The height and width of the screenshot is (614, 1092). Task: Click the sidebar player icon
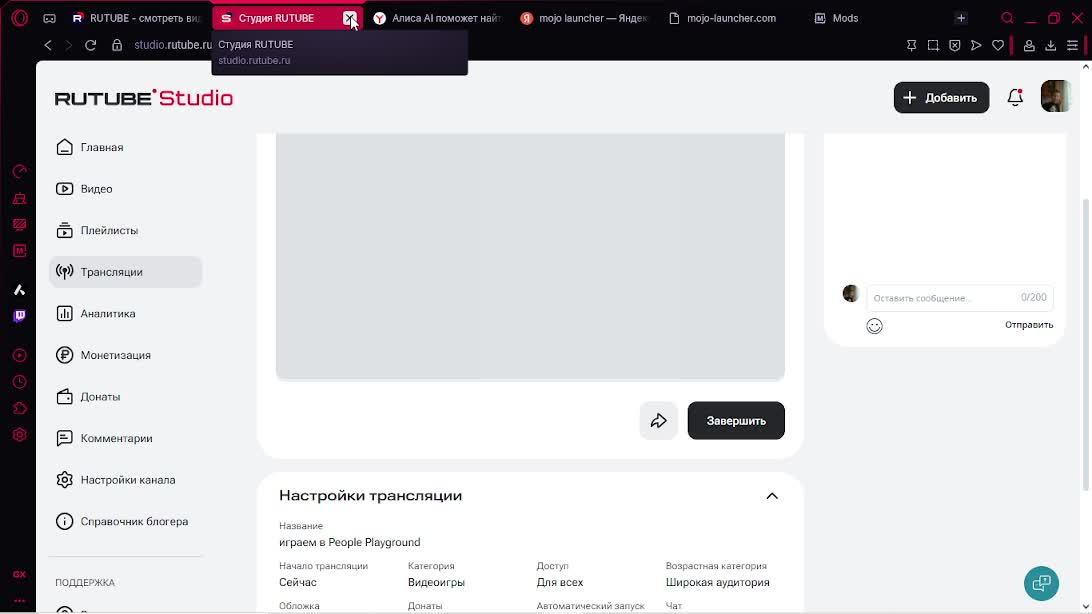(x=20, y=356)
